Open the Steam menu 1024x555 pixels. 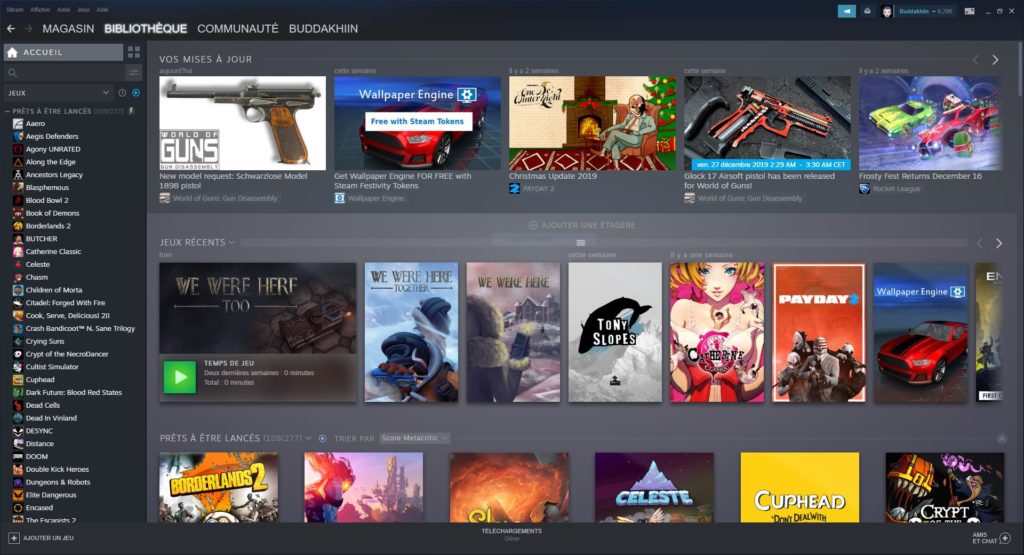(14, 10)
